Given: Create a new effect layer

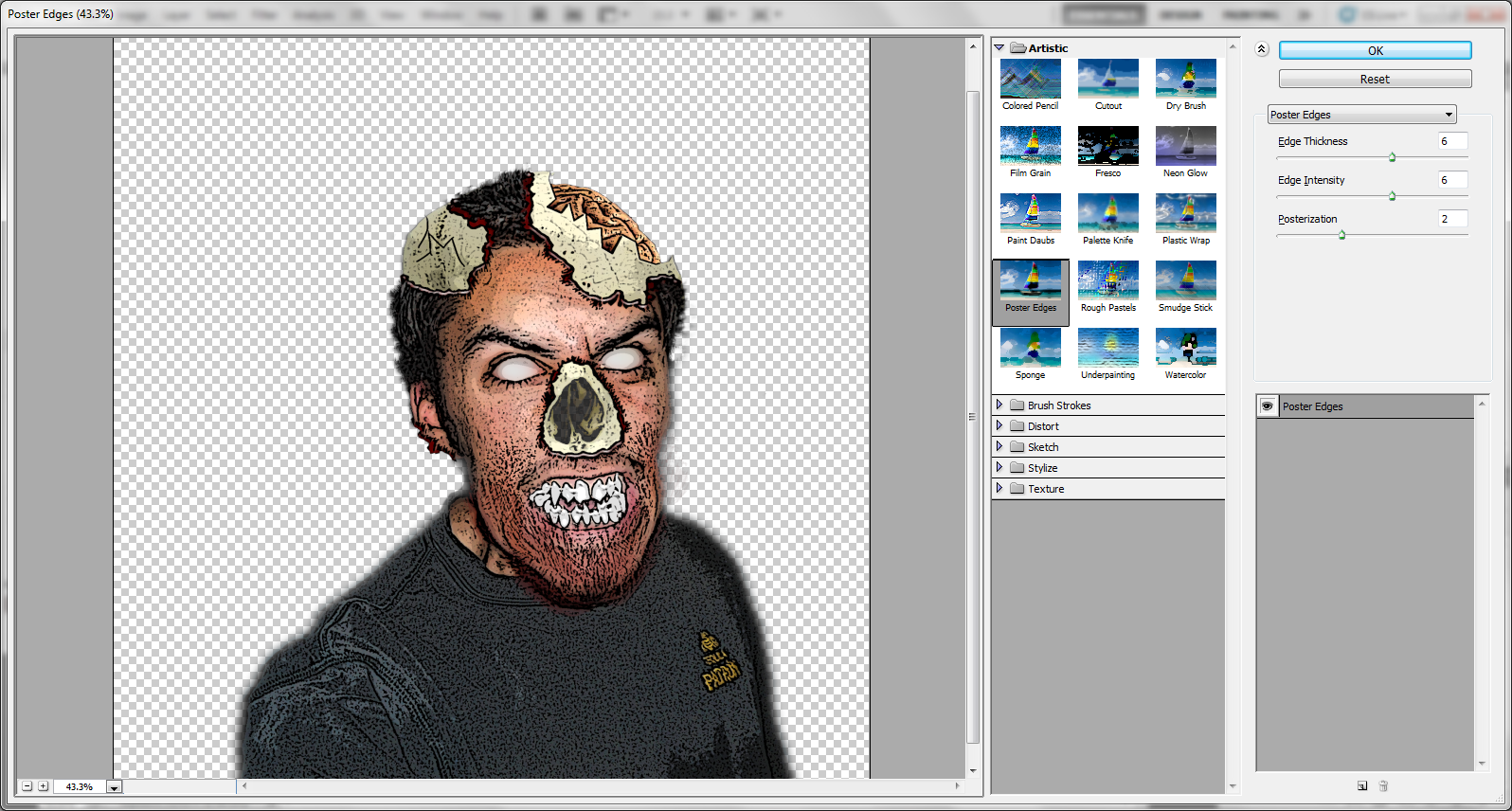Looking at the screenshot, I should 1362,785.
